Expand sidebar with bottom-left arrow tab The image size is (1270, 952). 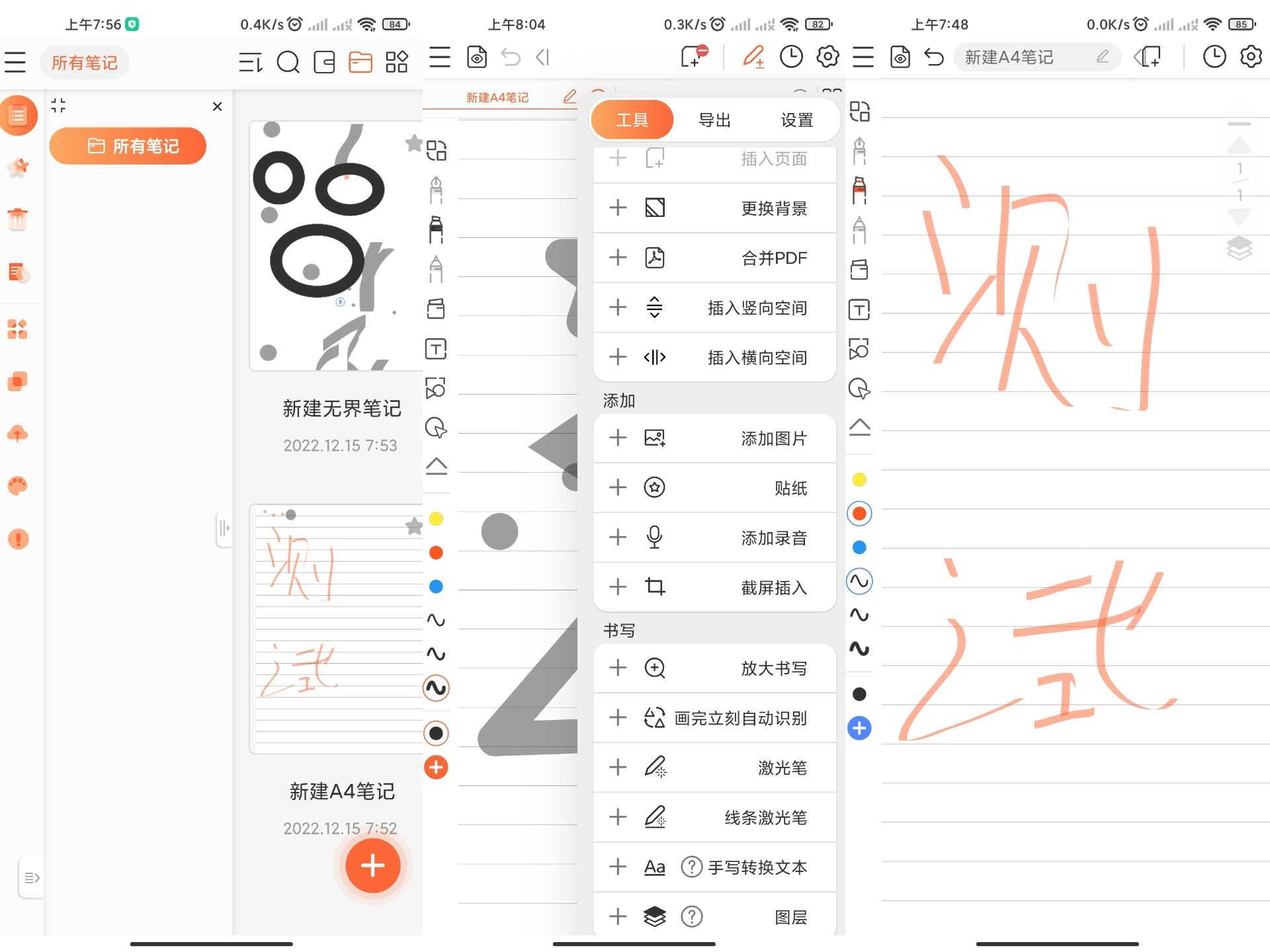[x=31, y=878]
